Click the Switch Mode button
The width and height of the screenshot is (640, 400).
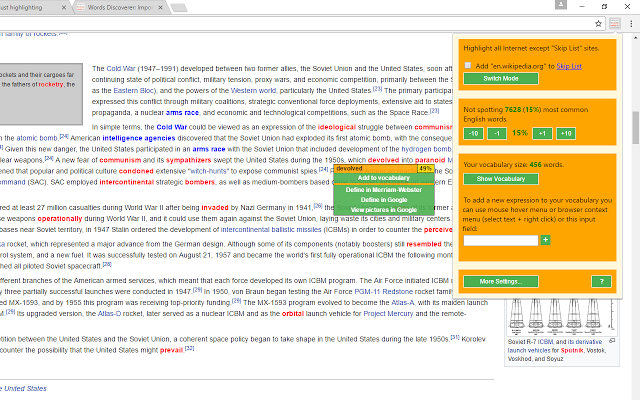tap(501, 78)
